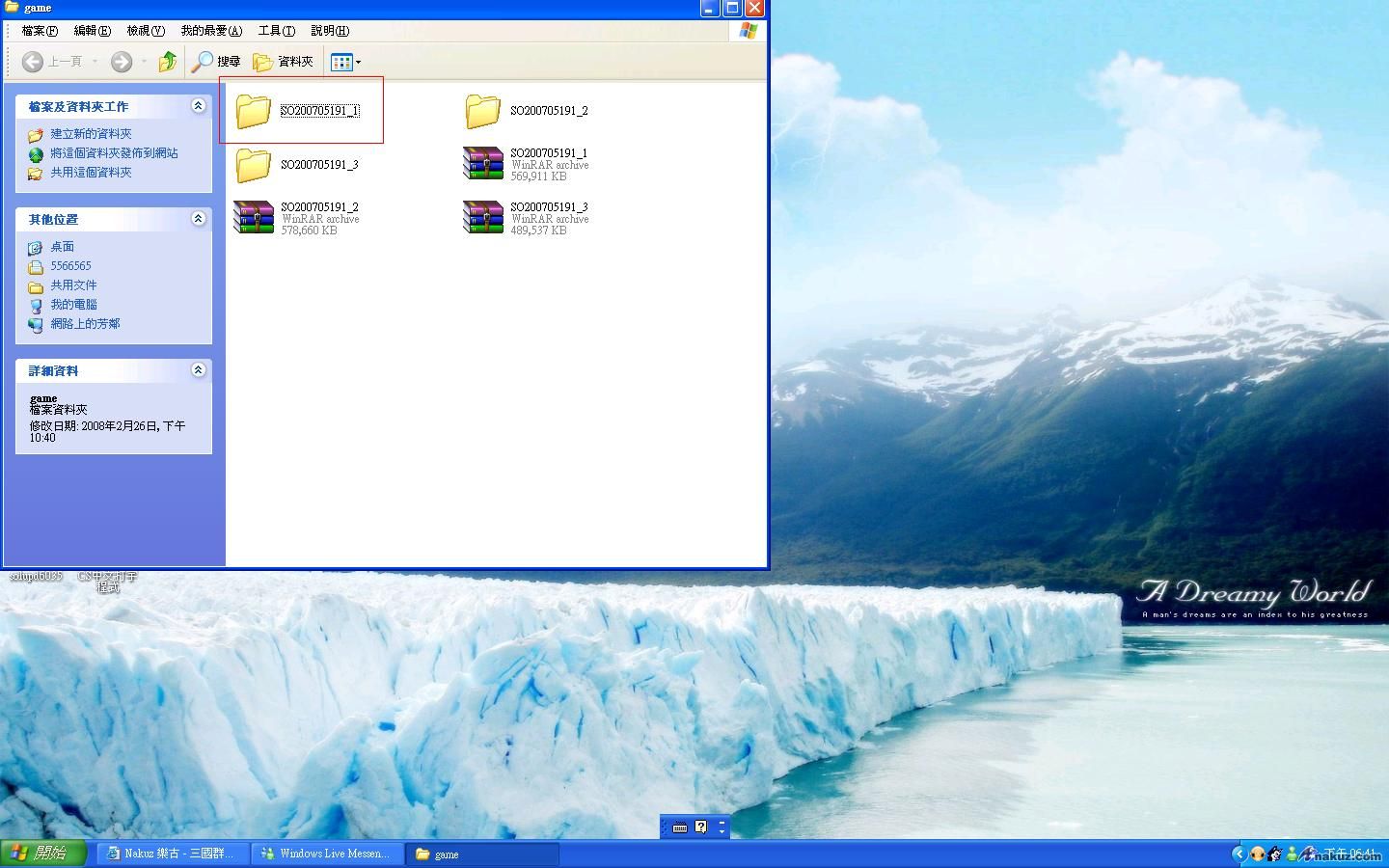The height and width of the screenshot is (868, 1389).
Task: Collapse the 詳細資料 panel
Action: 198,370
